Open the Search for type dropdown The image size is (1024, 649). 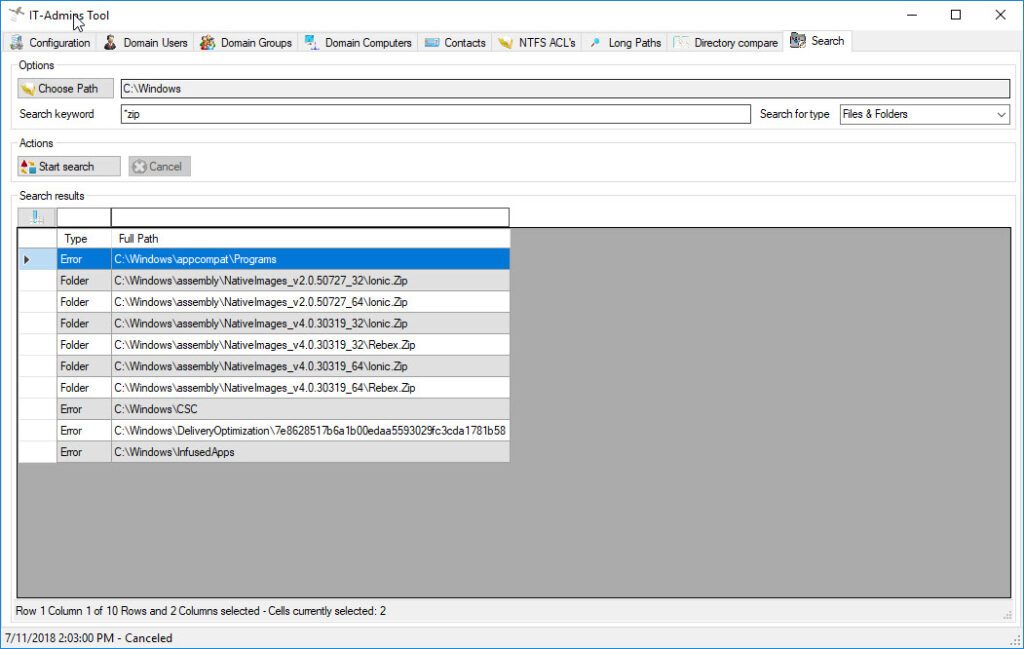pos(1002,114)
